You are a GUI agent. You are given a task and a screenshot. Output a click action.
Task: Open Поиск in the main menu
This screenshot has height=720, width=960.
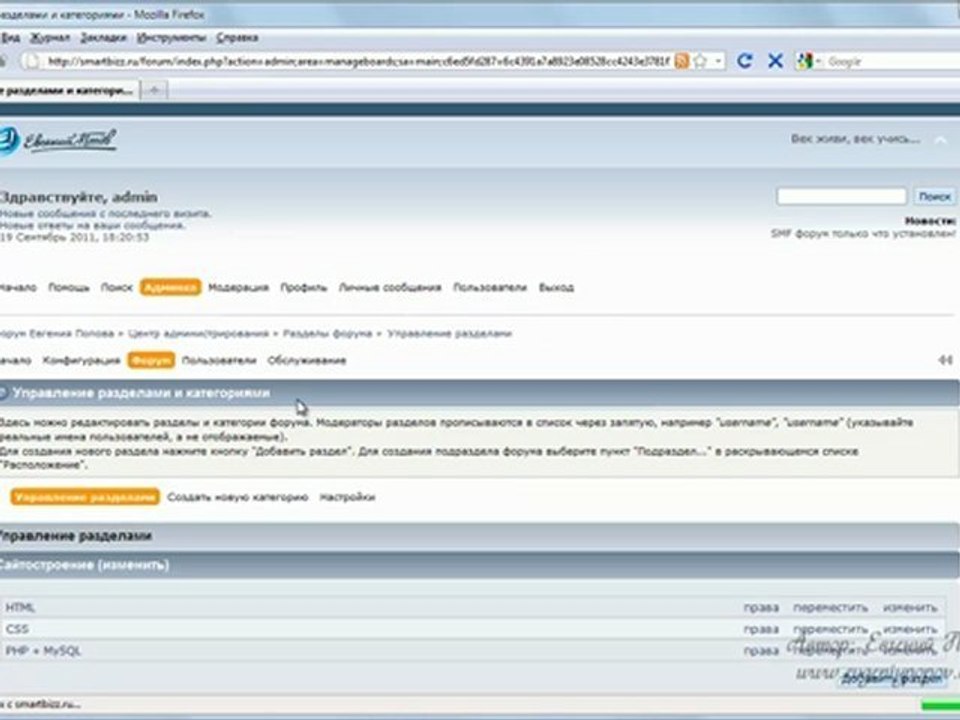[116, 287]
